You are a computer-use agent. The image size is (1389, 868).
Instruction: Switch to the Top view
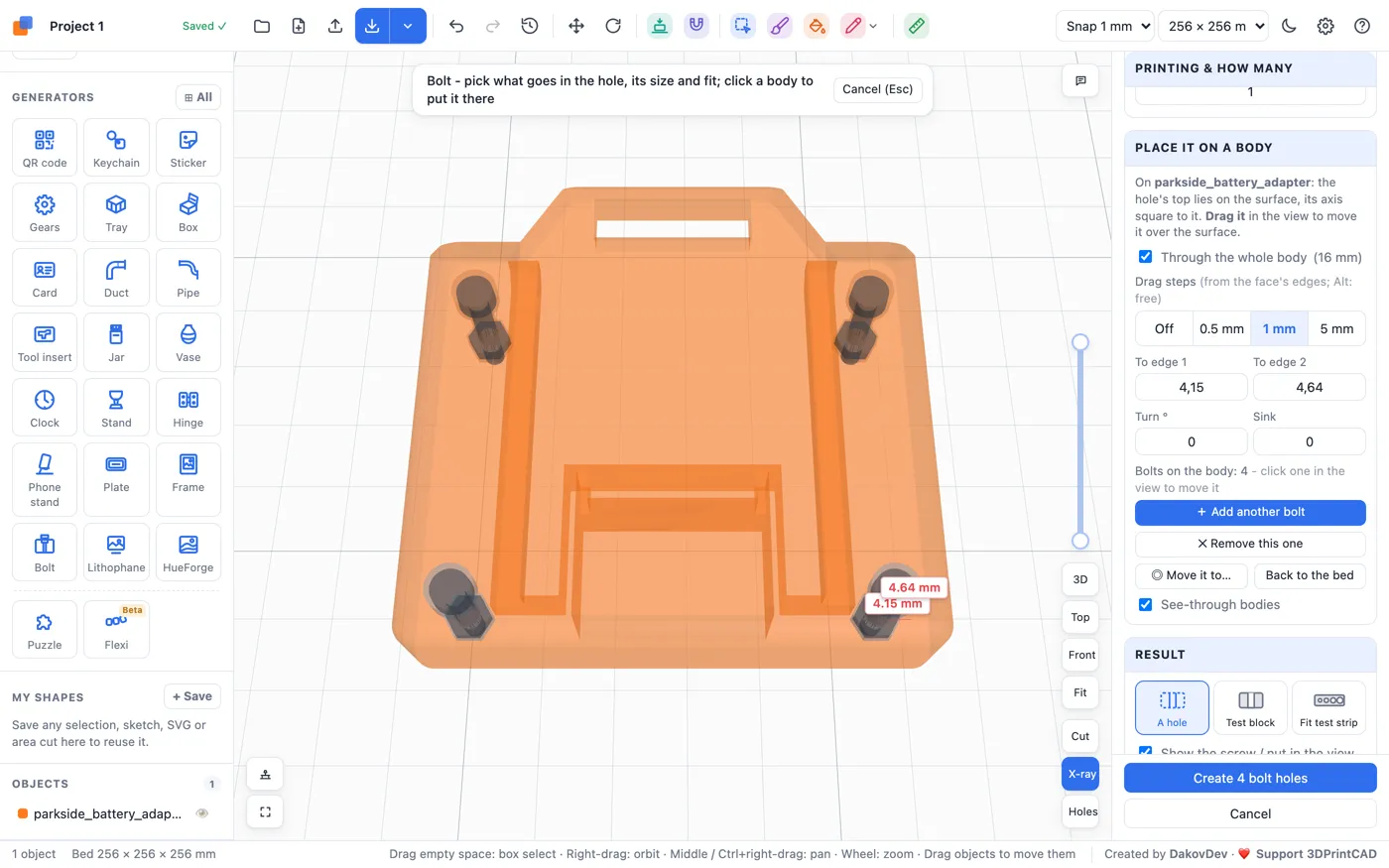1080,617
